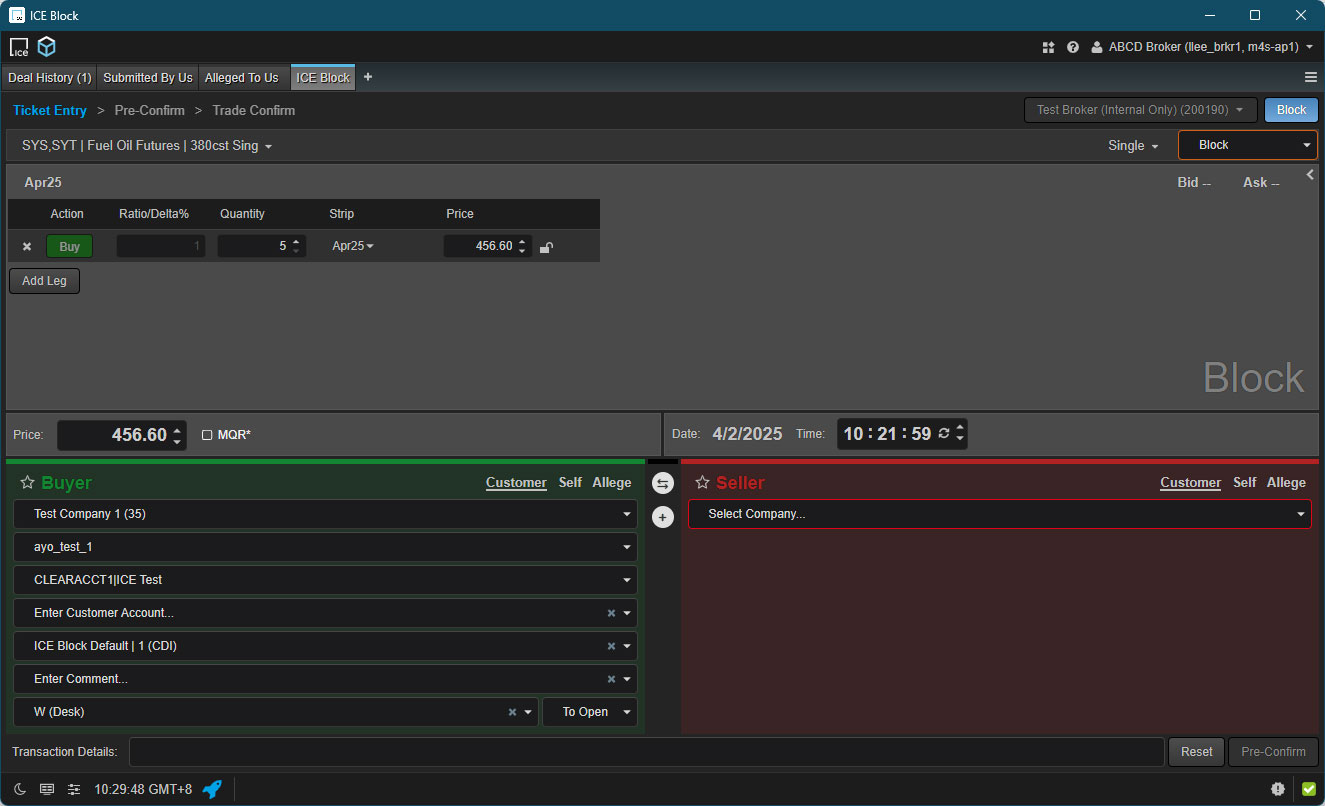Switch to Alleged To Us tab

click(x=242, y=77)
